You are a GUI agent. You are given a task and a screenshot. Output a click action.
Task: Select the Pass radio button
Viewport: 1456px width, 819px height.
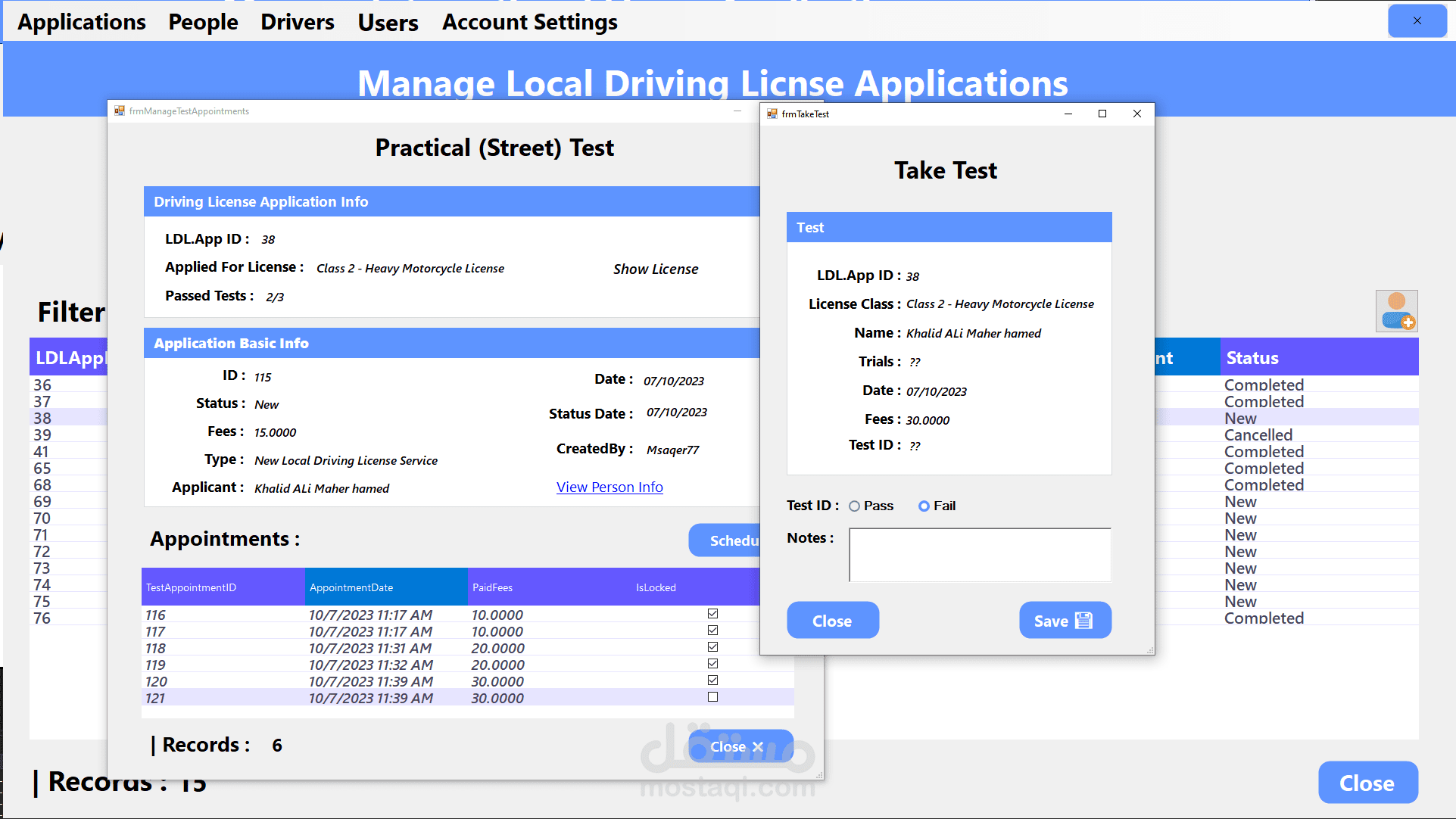coord(855,506)
